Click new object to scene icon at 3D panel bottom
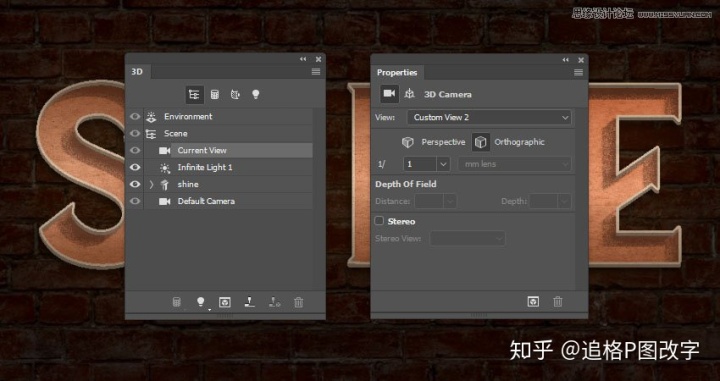This screenshot has height=381, width=720. coord(177,302)
